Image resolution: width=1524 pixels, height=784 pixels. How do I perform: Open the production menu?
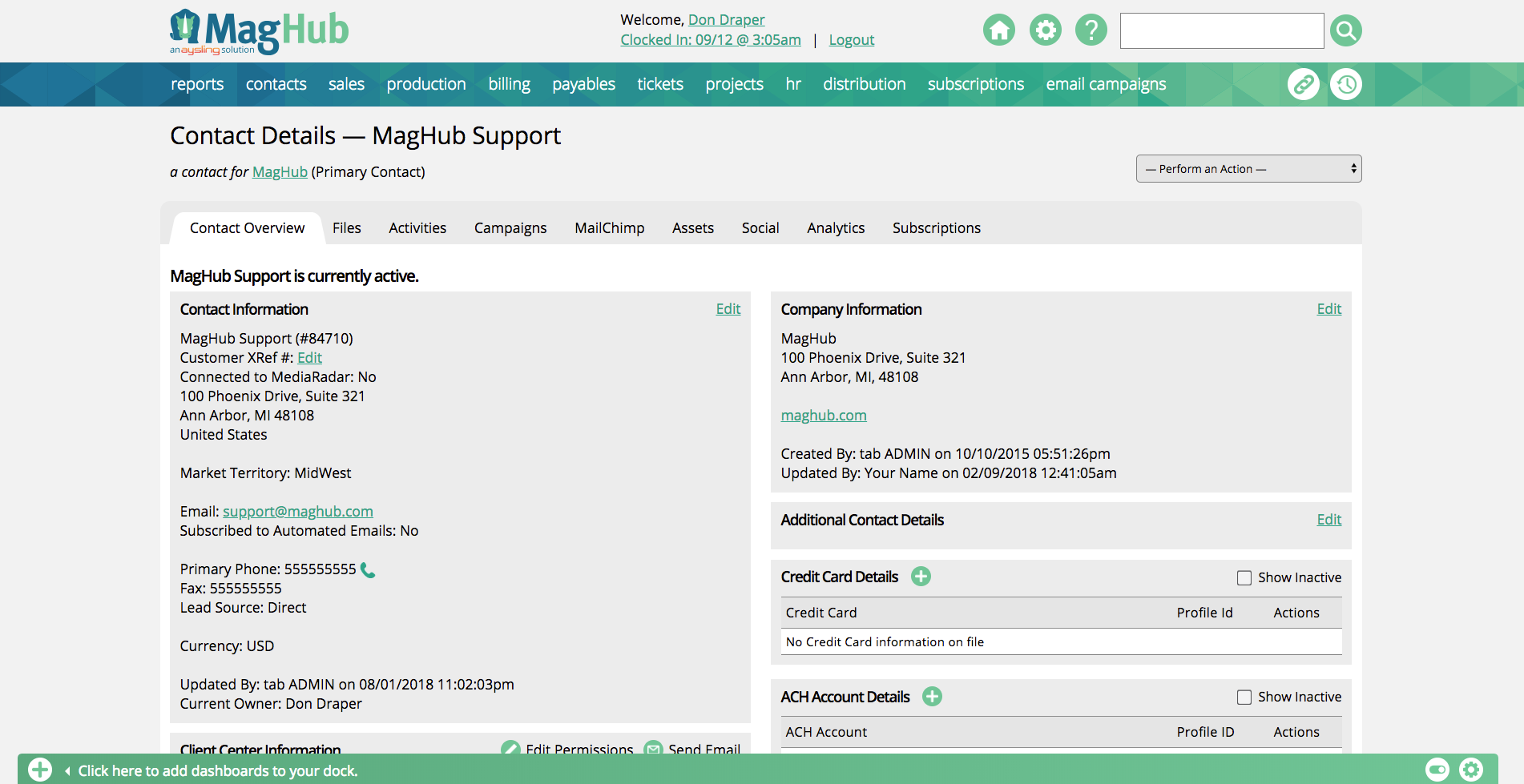[426, 84]
